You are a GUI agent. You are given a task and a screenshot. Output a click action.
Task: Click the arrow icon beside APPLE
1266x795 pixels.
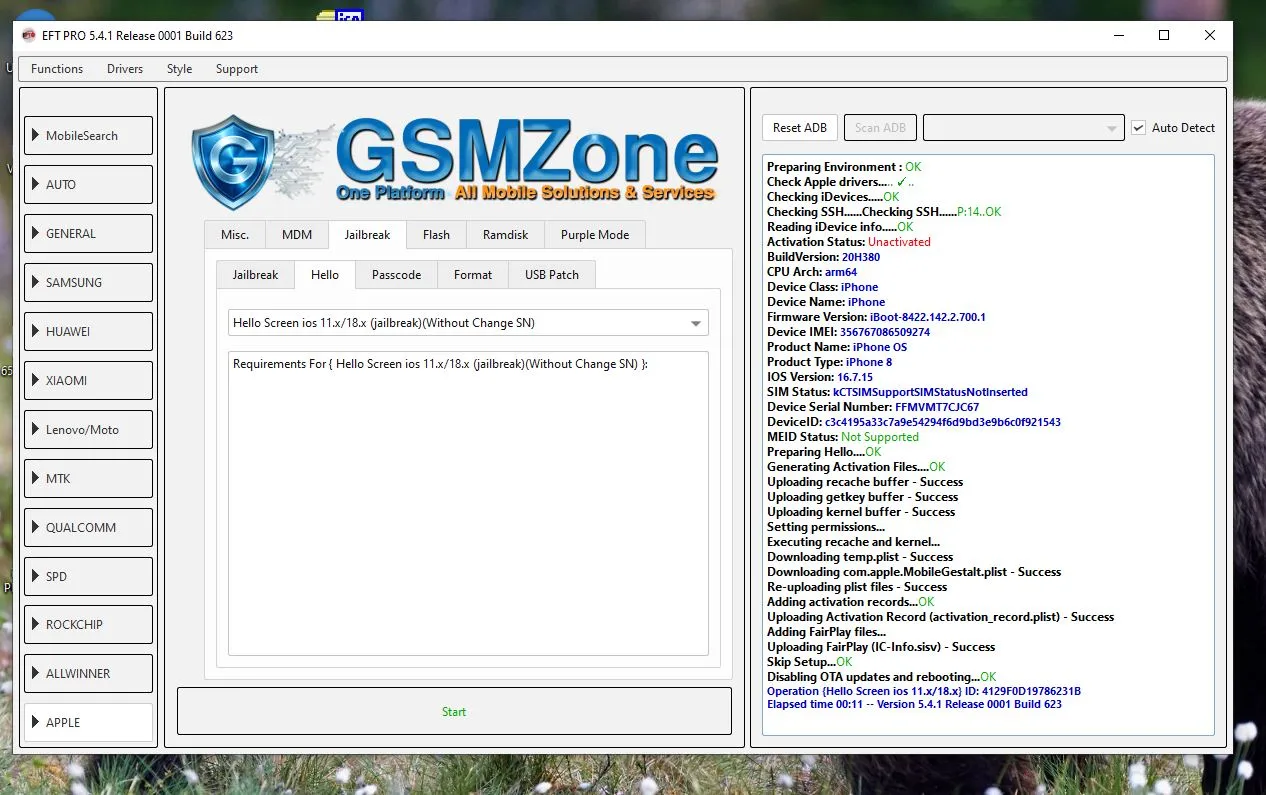[x=36, y=722]
